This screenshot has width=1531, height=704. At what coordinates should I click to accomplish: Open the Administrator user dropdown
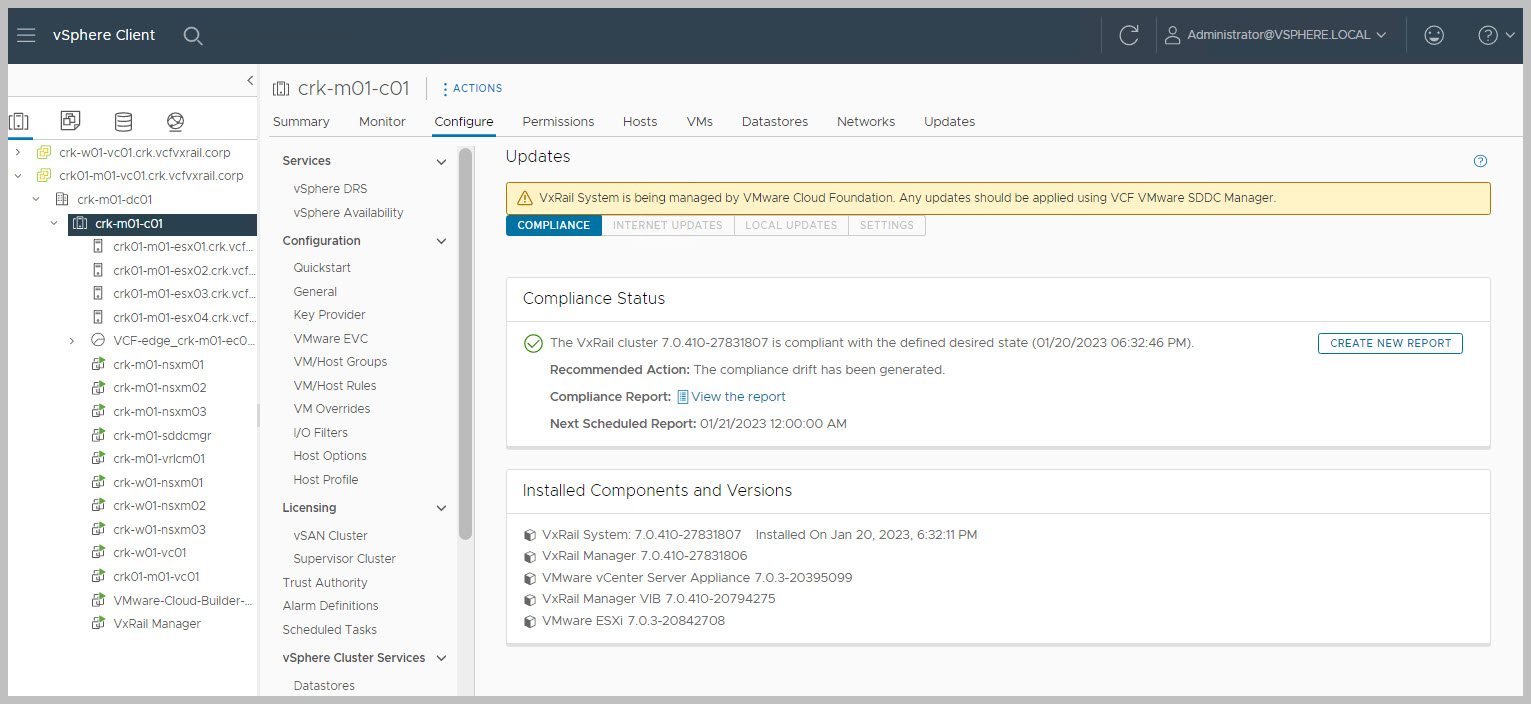[1276, 35]
